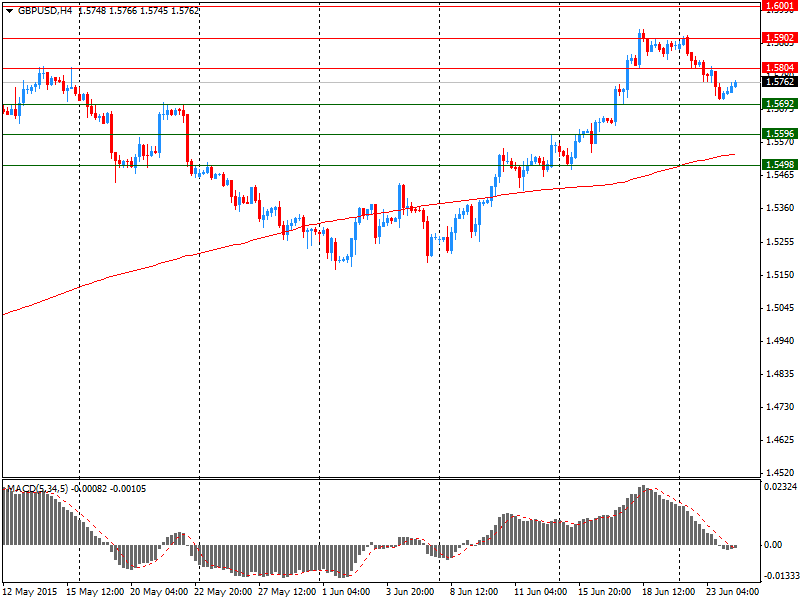Click the 15 Jun 20:00 time label

(605, 592)
